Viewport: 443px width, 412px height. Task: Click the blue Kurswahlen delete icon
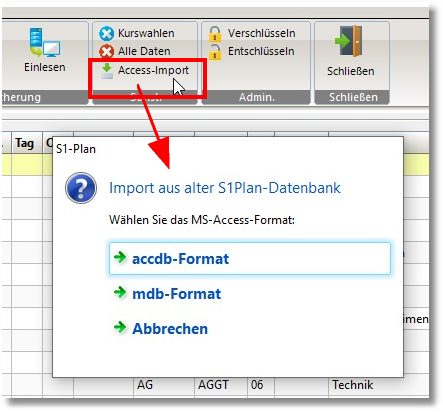click(106, 33)
